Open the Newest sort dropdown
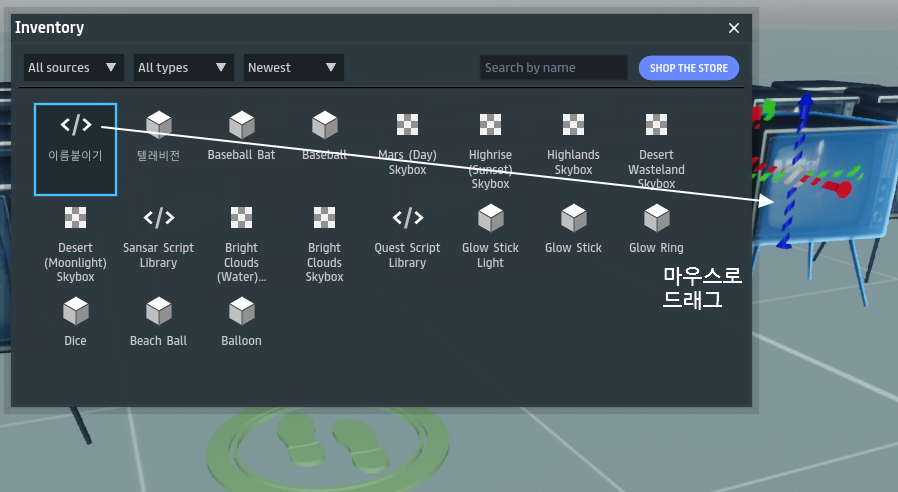898x492 pixels. (293, 68)
